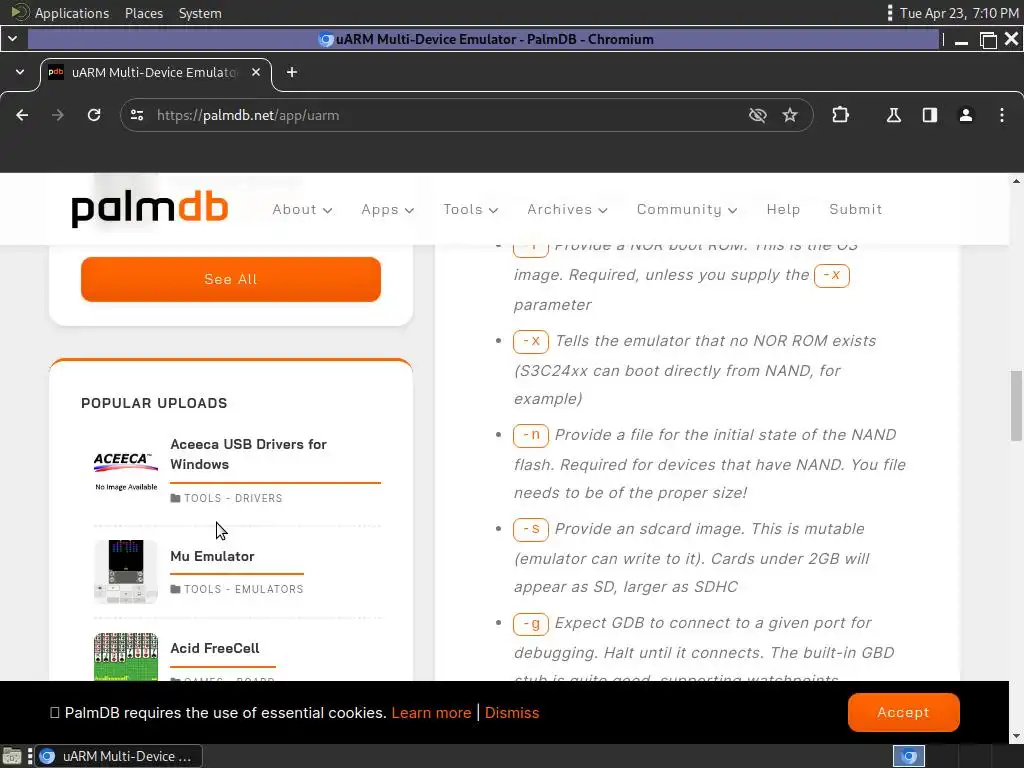Open TOOLS - DRIVERS category link
Screen dimensions: 1024x768
coord(233,498)
